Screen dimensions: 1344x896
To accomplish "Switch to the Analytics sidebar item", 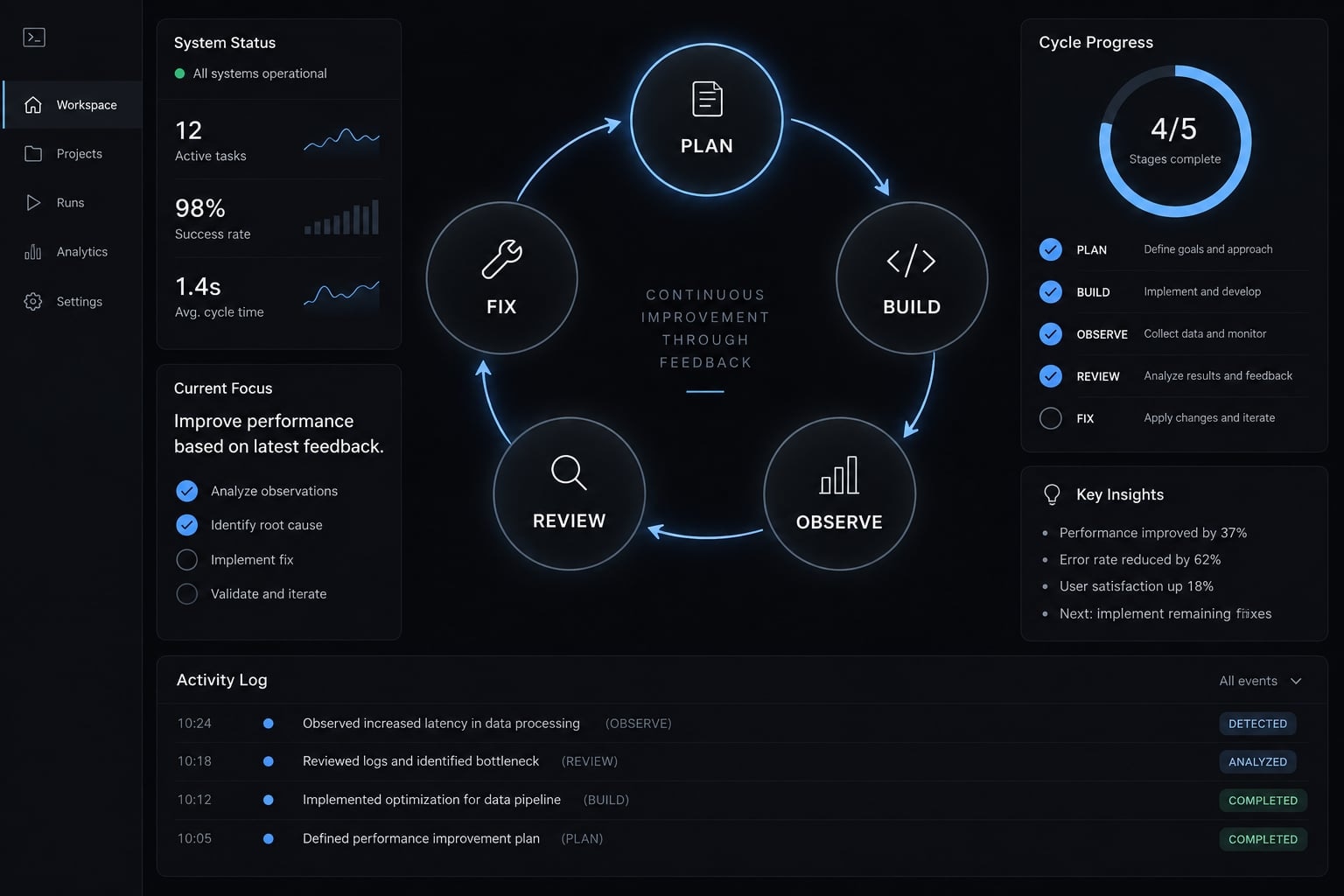I will pyautogui.click(x=72, y=252).
